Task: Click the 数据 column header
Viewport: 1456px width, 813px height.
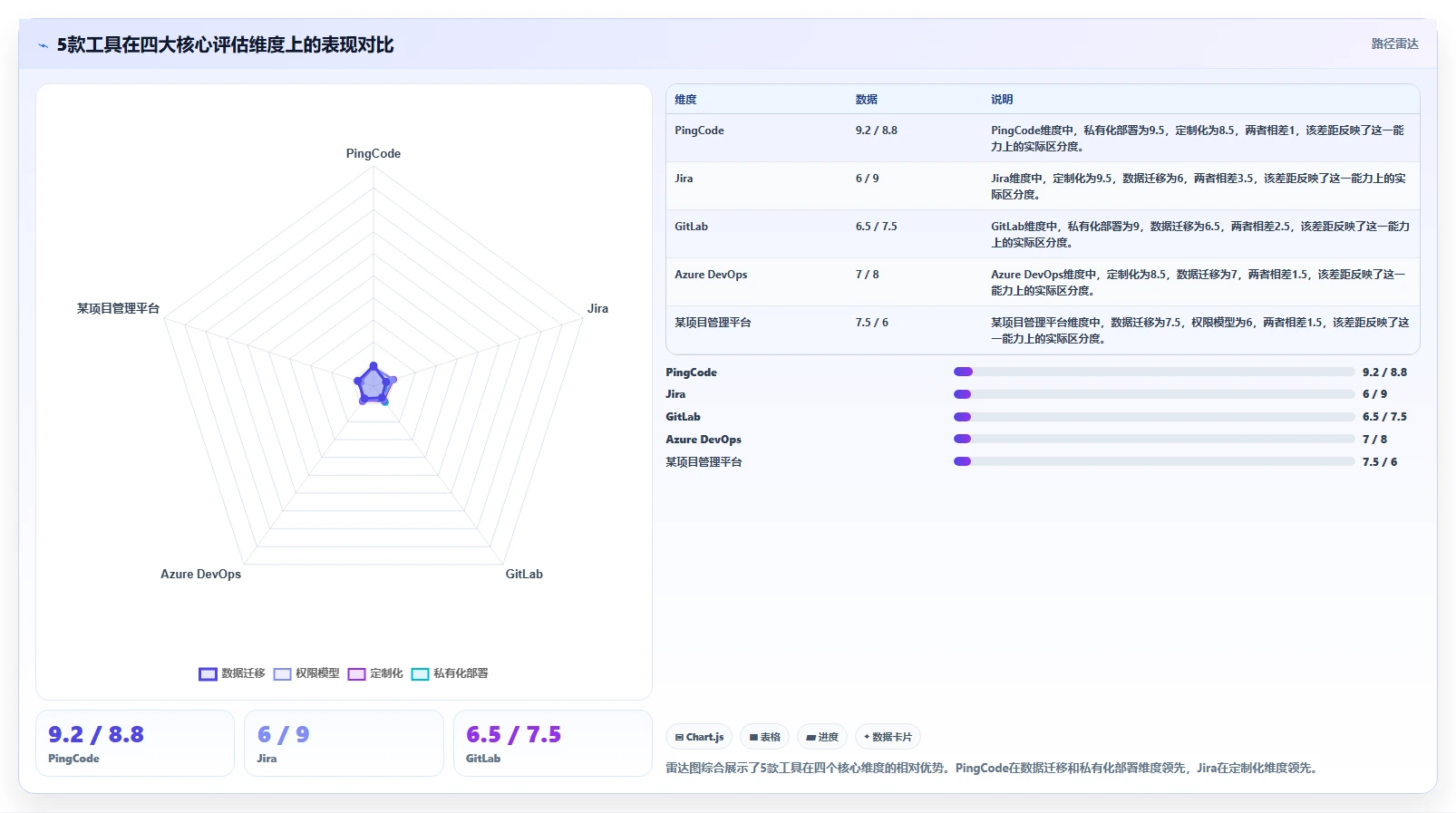Action: [866, 100]
